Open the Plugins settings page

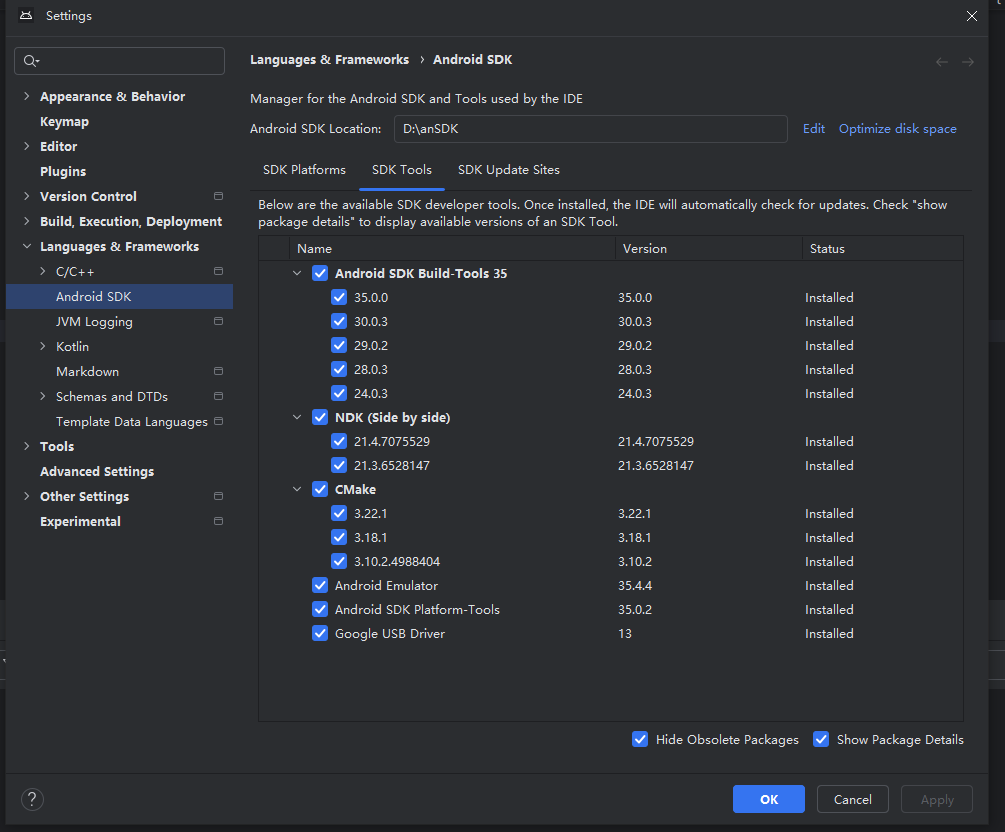click(63, 171)
